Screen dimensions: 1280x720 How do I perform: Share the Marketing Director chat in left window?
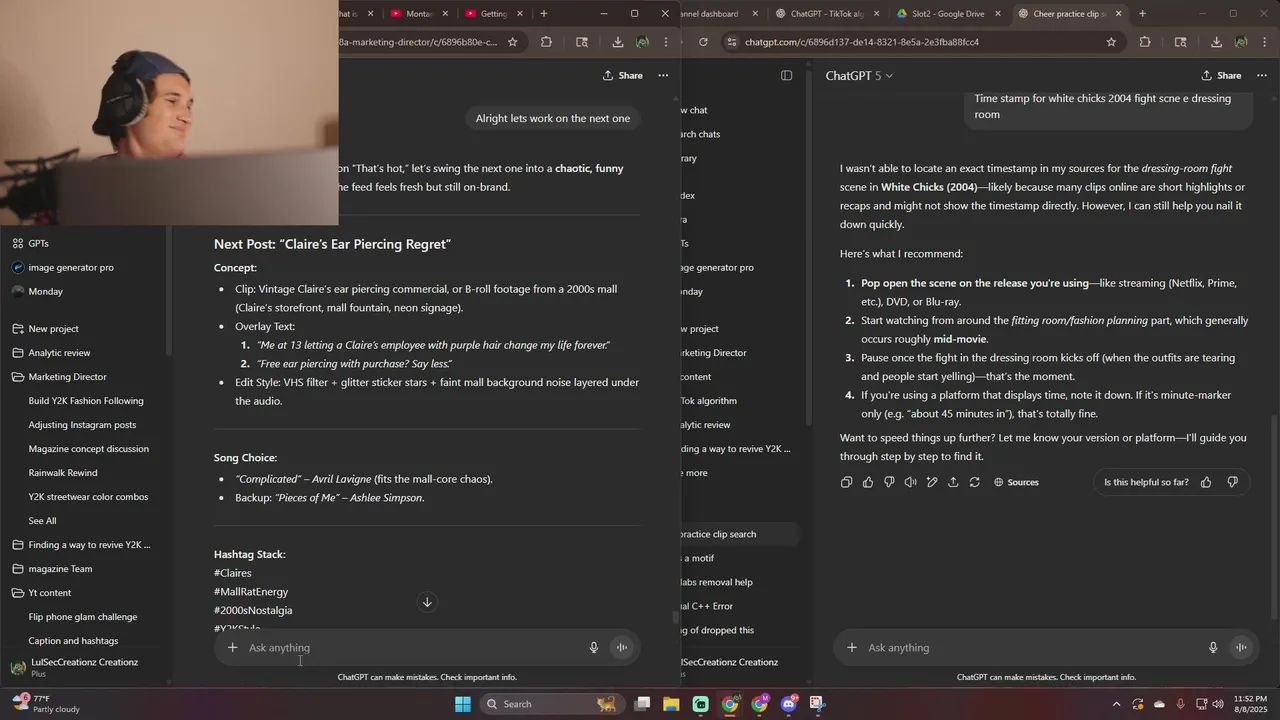622,76
